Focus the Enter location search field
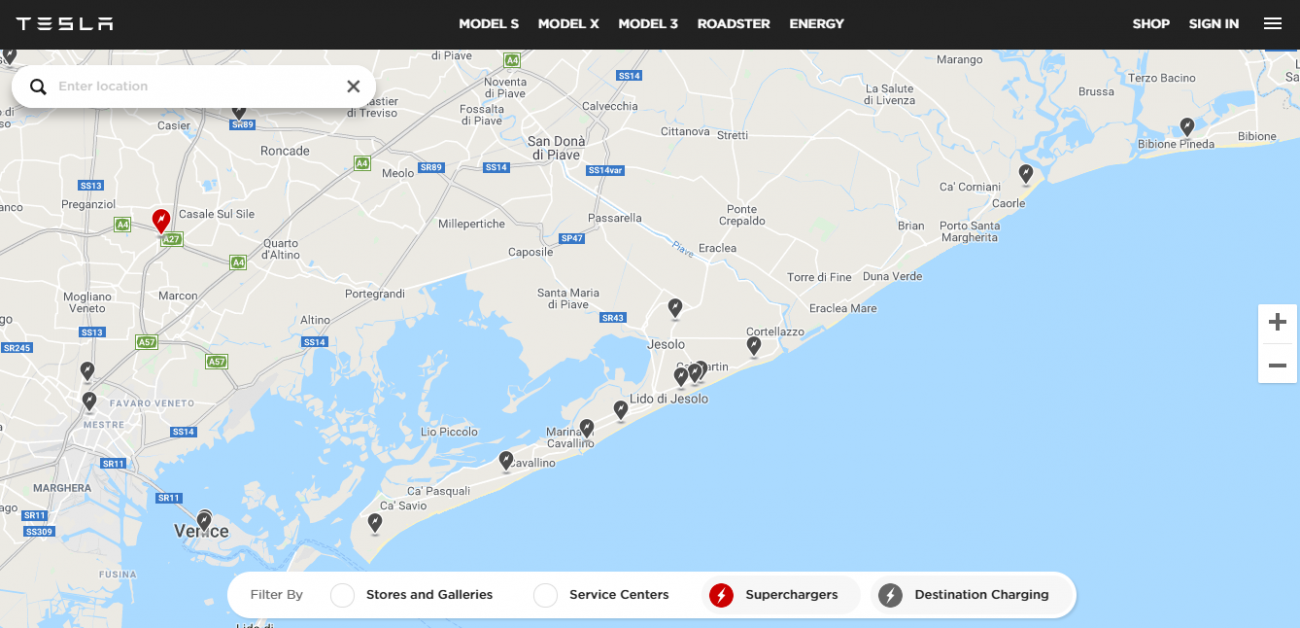 (195, 87)
